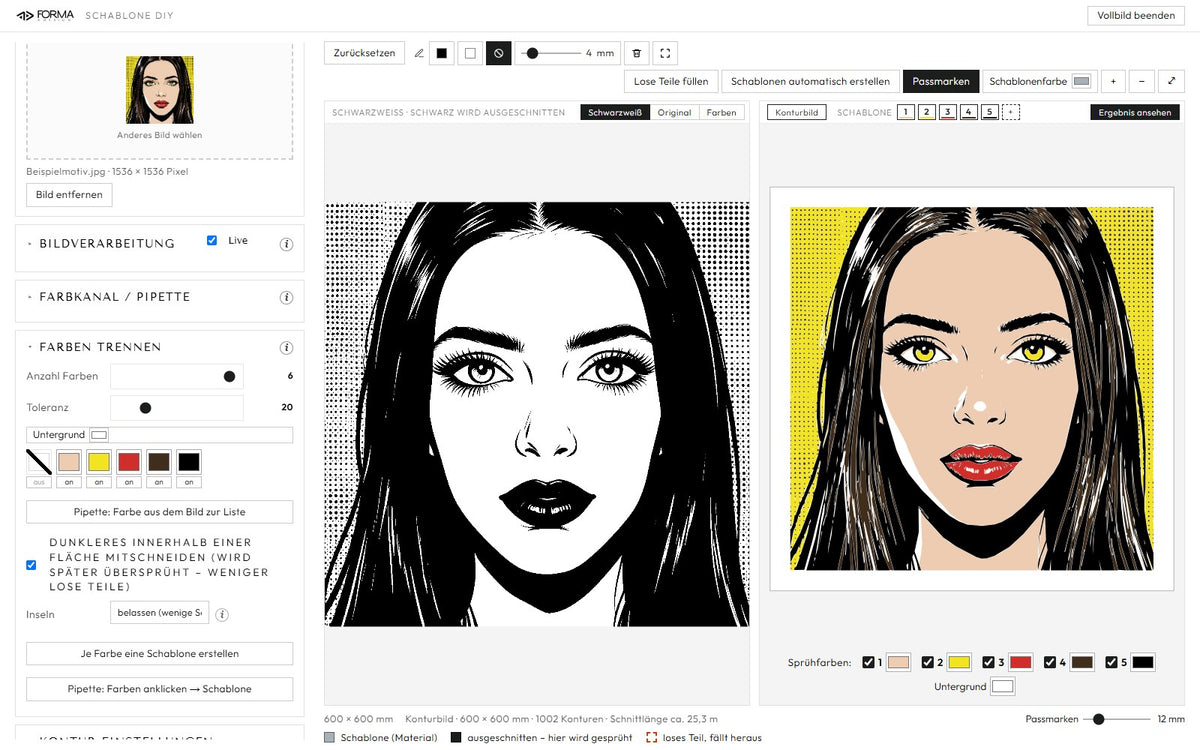Click the crossed-circle eraser mode icon

[498, 53]
